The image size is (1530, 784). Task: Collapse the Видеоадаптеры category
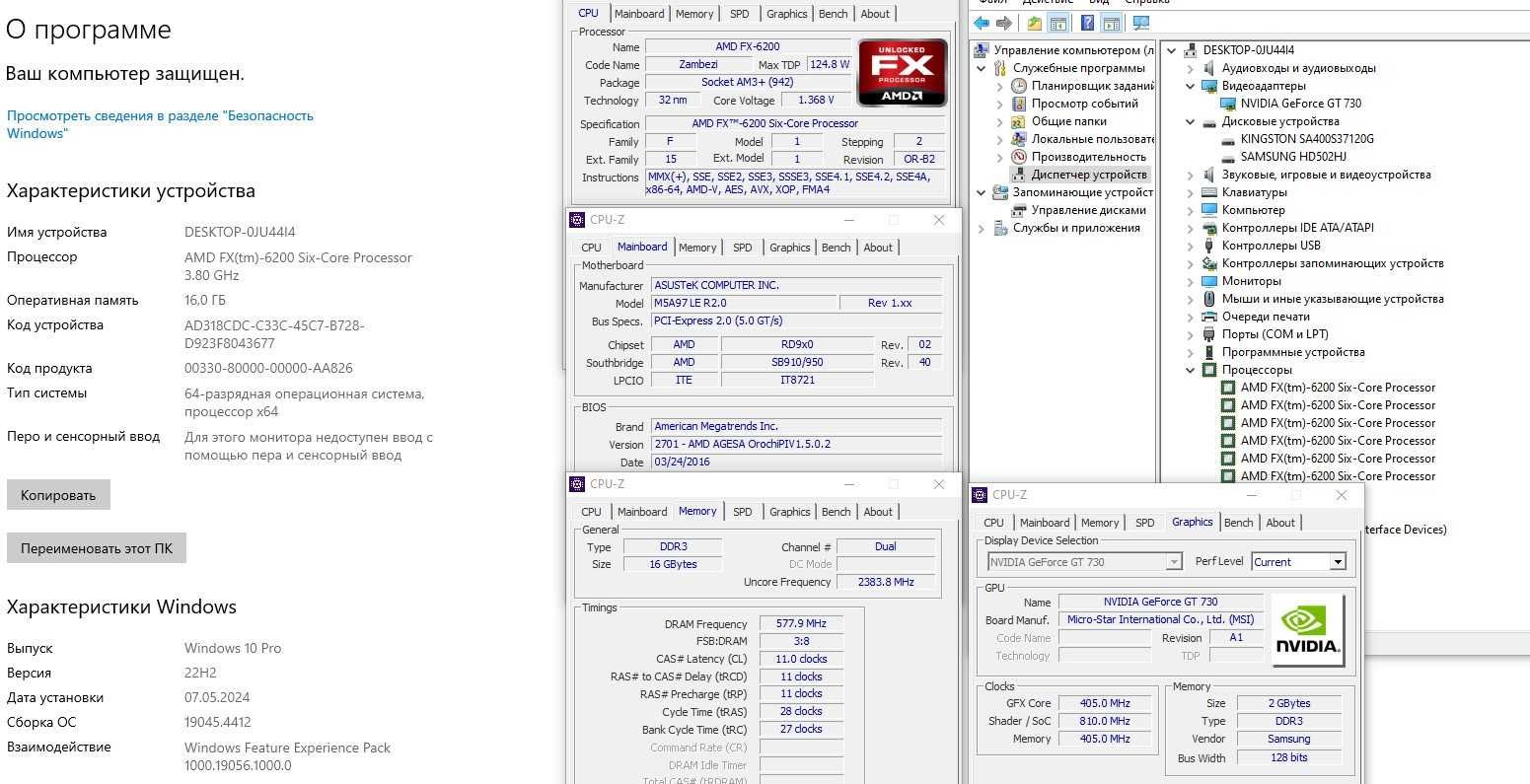click(1191, 86)
